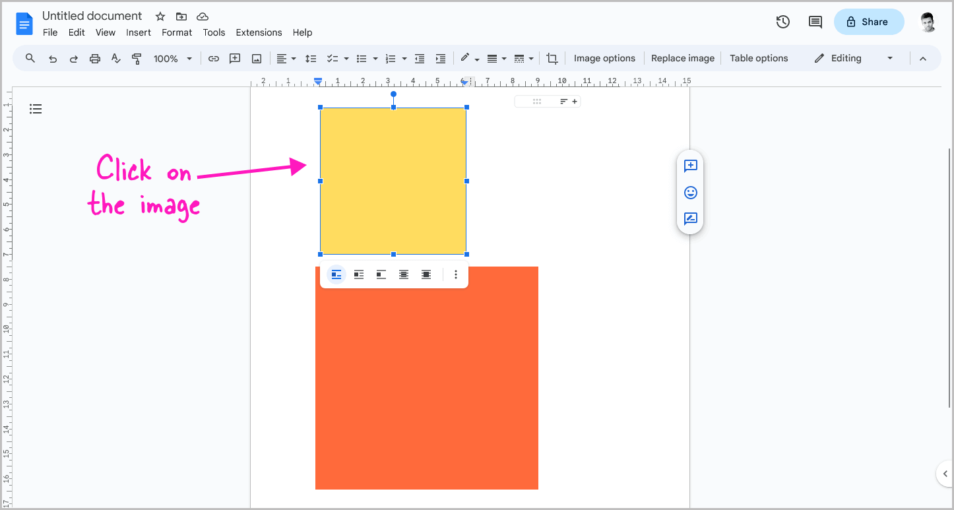Click the Suggest edits side button
This screenshot has width=954, height=510.
point(691,218)
